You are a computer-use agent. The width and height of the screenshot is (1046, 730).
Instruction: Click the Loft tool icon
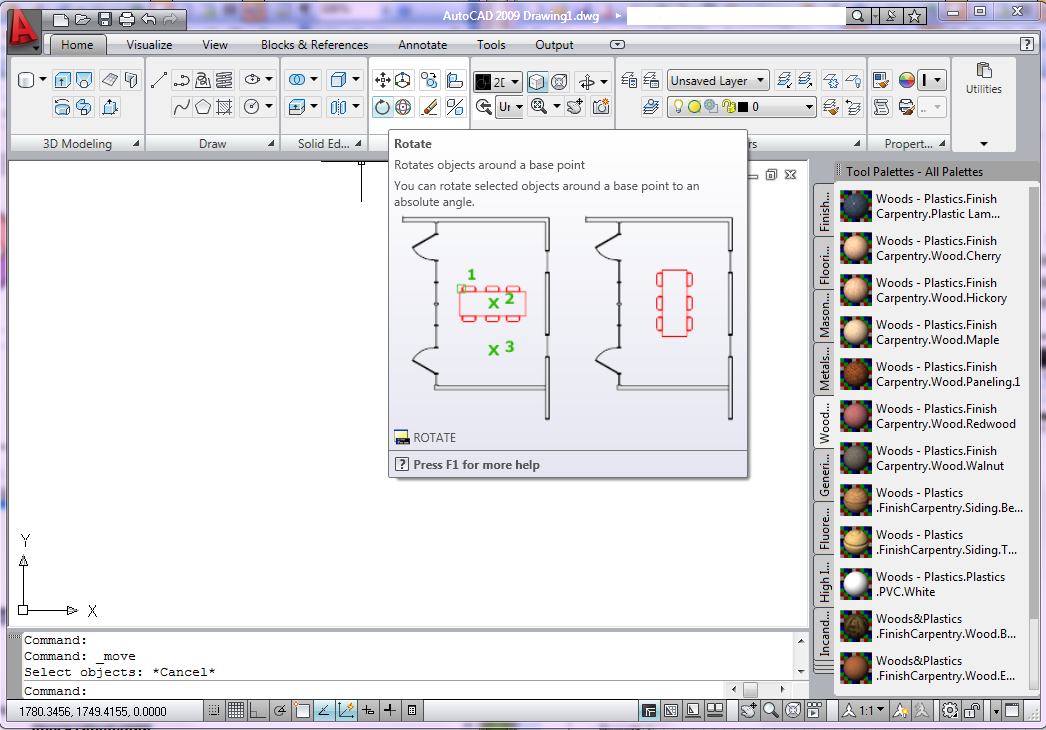(x=84, y=80)
